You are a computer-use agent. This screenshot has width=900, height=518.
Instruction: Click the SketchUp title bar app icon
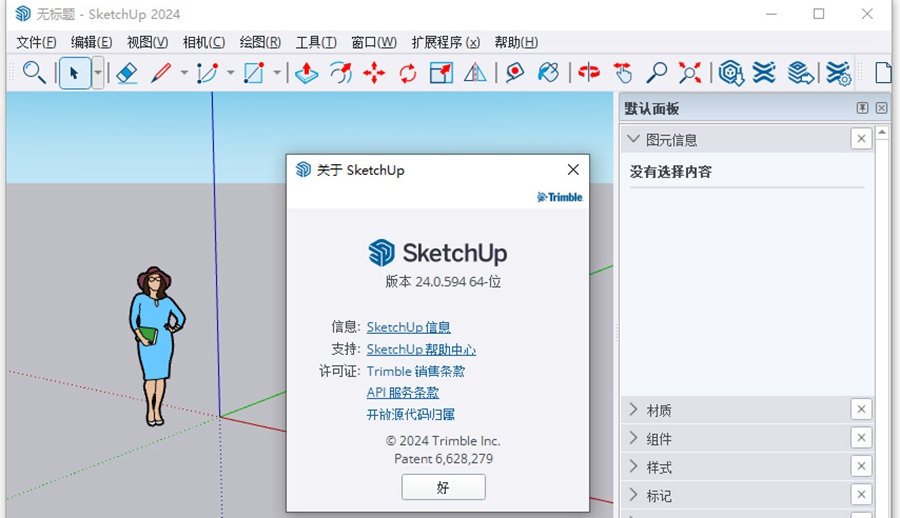(23, 13)
